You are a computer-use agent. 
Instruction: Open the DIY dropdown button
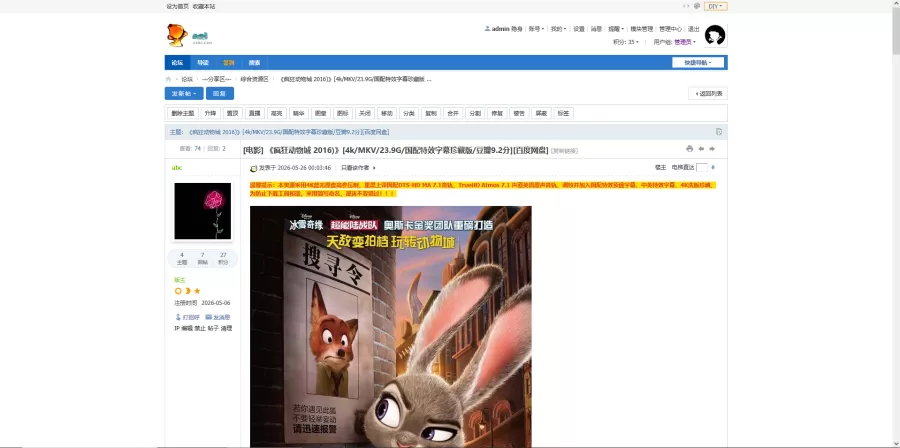(716, 6)
